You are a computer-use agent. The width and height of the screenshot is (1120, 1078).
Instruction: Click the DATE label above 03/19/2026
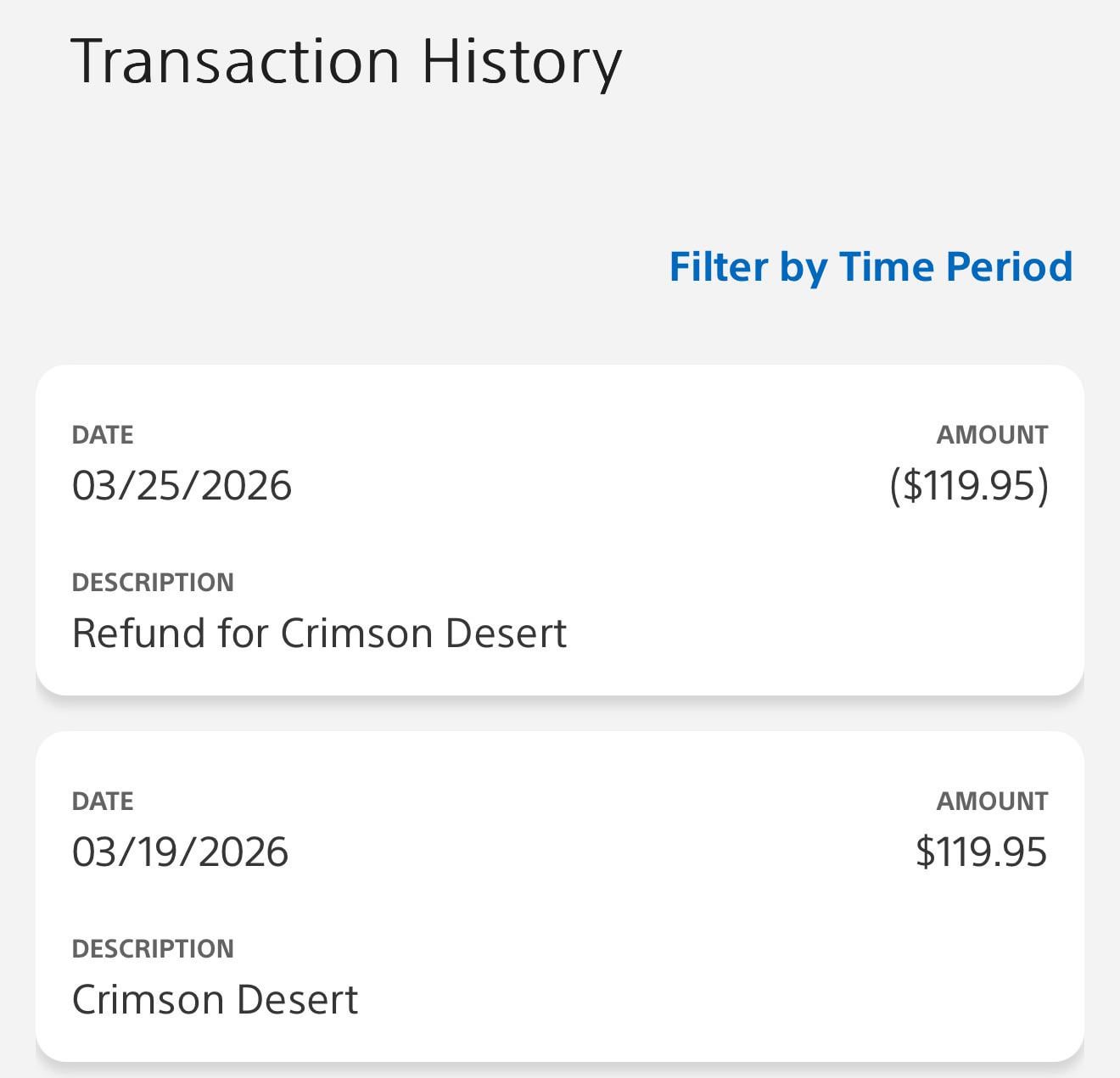(x=103, y=802)
